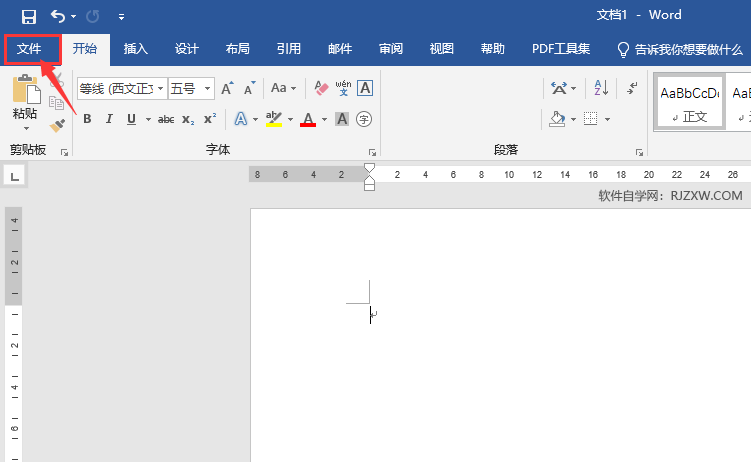Paste using the clipboard icon
Image resolution: width=751 pixels, height=462 pixels.
(x=26, y=89)
